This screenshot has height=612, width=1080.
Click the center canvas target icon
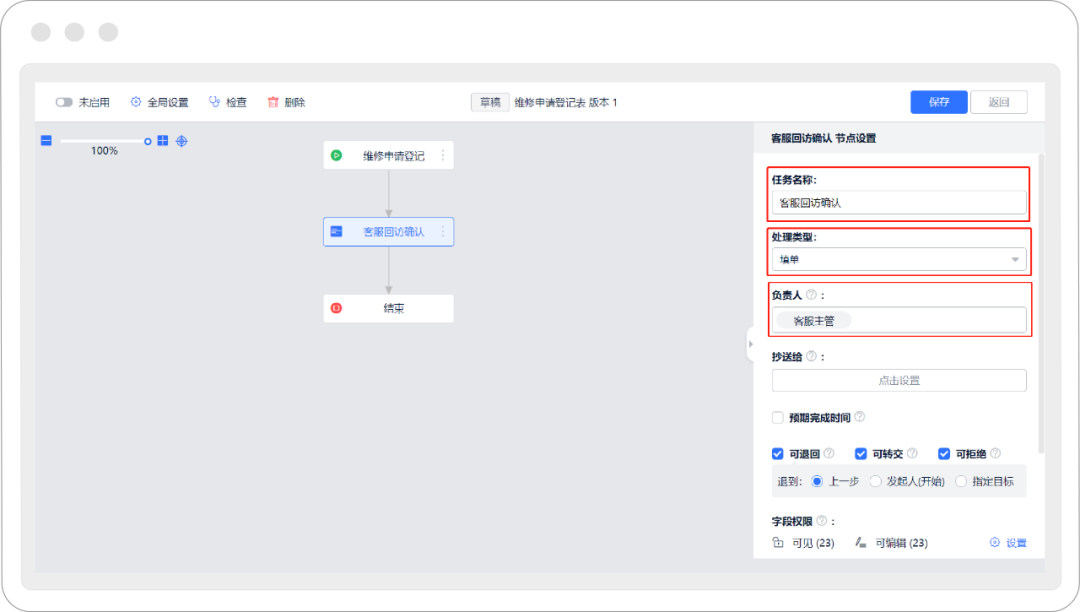[x=182, y=141]
